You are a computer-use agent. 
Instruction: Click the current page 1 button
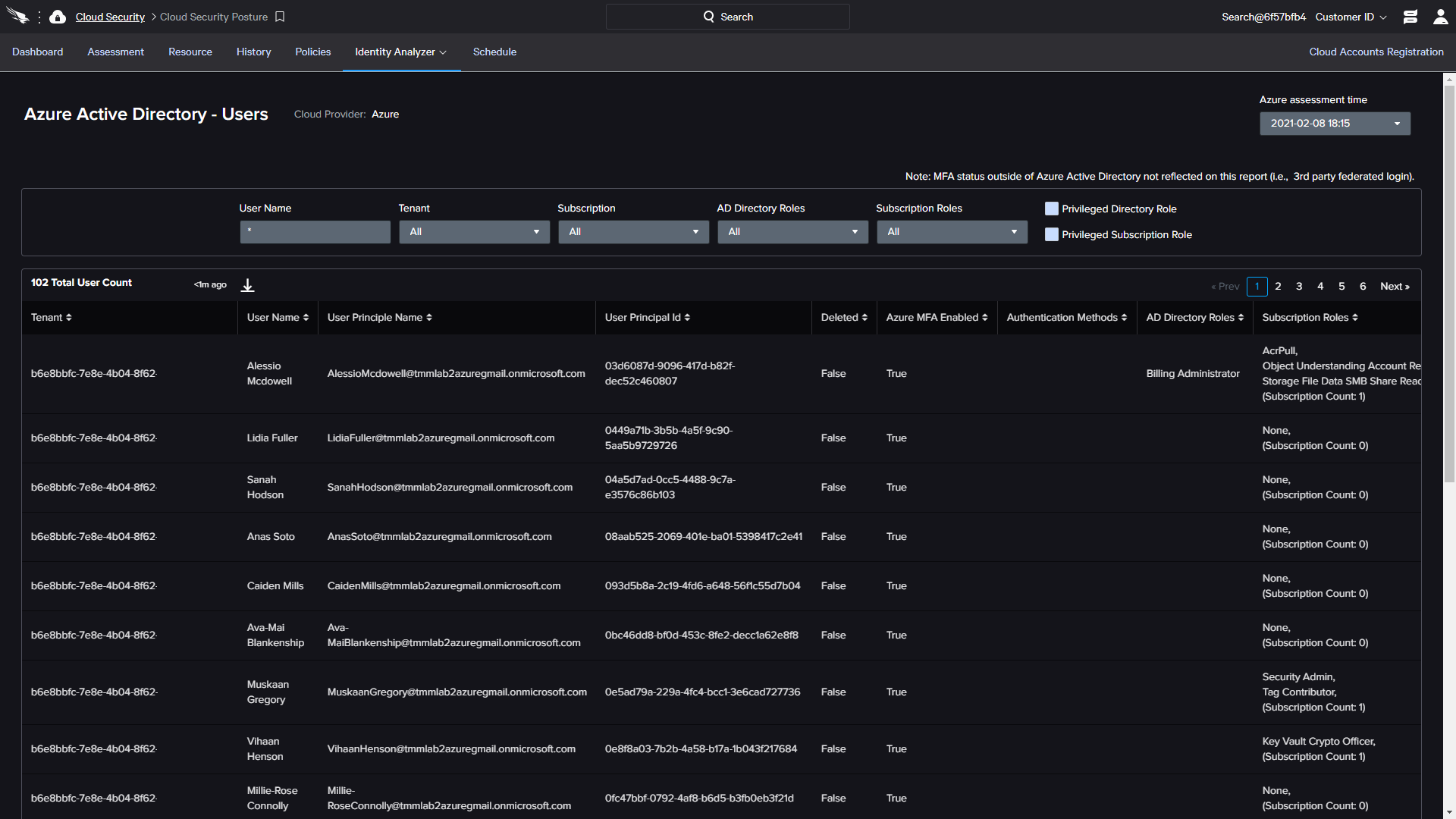point(1257,286)
